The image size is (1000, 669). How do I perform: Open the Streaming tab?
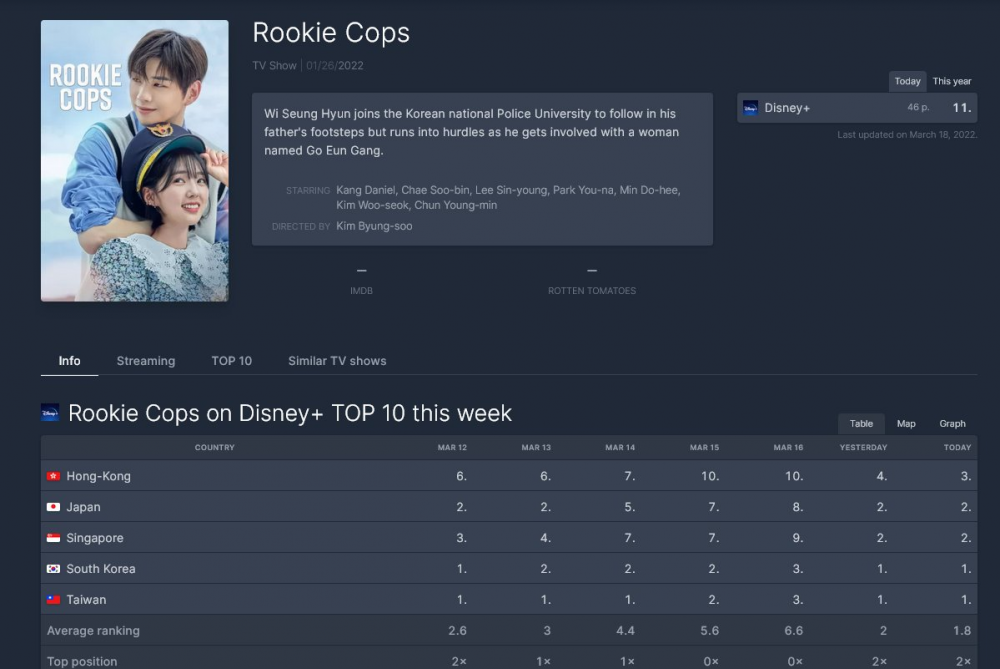click(146, 361)
